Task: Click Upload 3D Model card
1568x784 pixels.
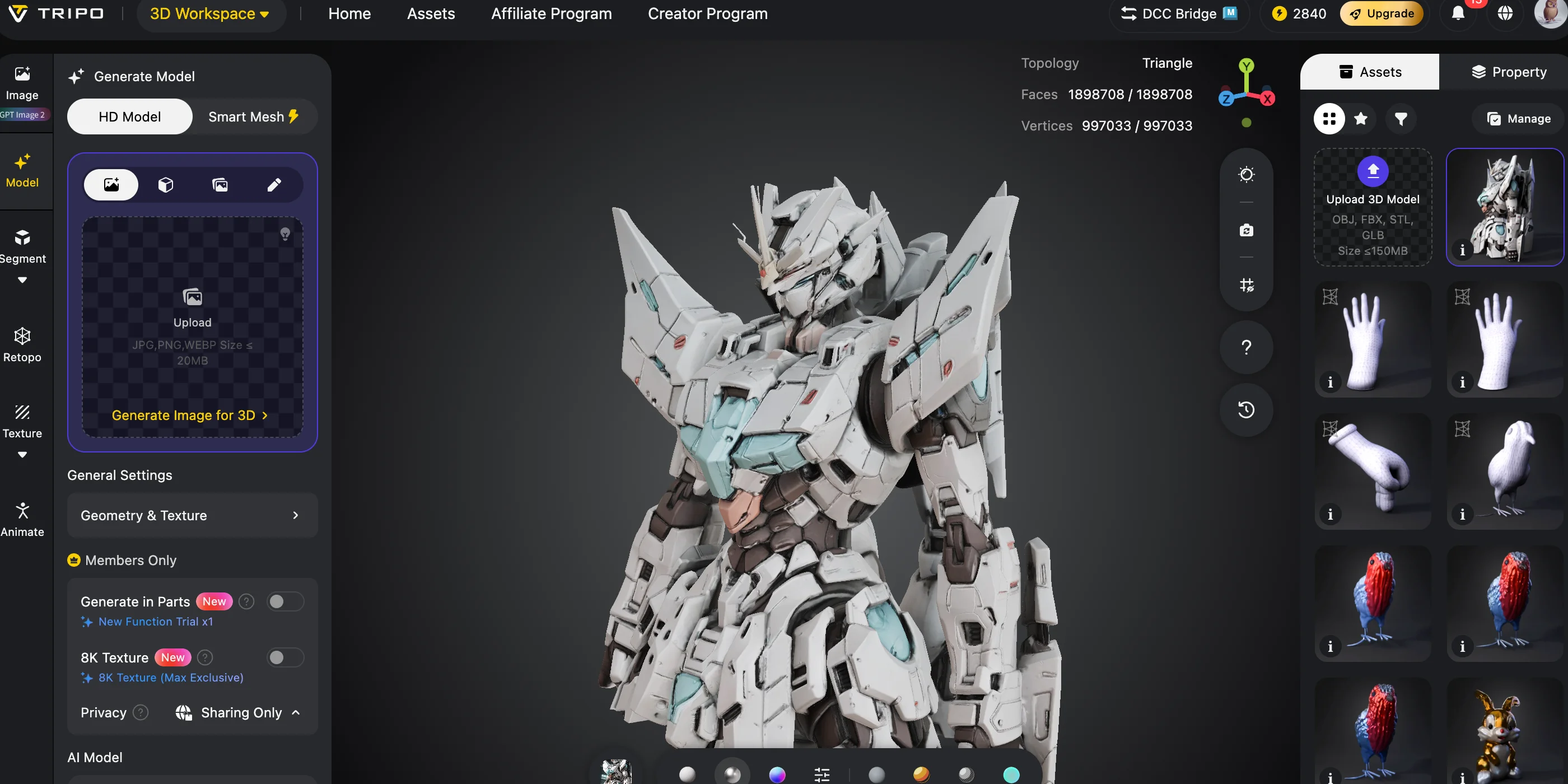Action: (x=1373, y=208)
